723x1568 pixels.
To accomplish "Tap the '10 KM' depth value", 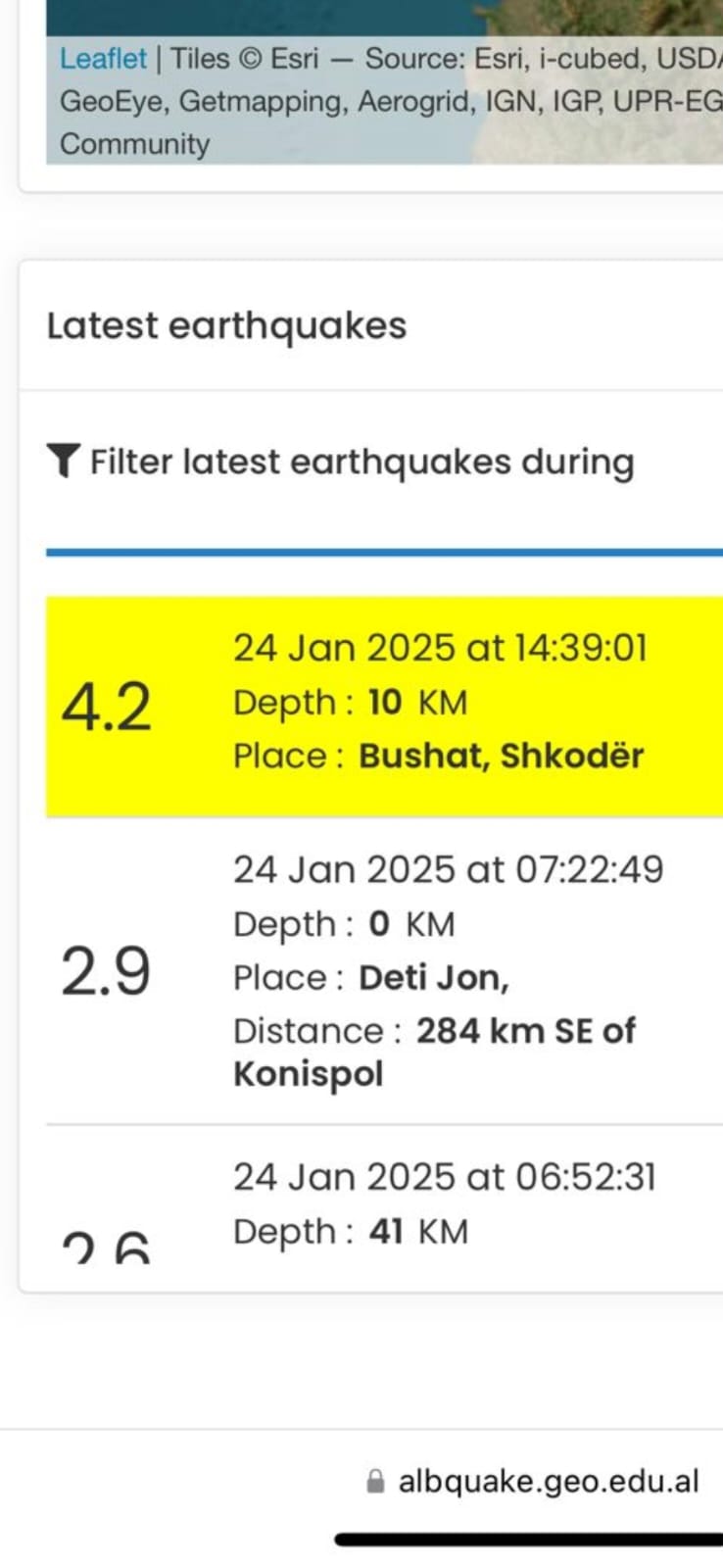I will point(417,703).
